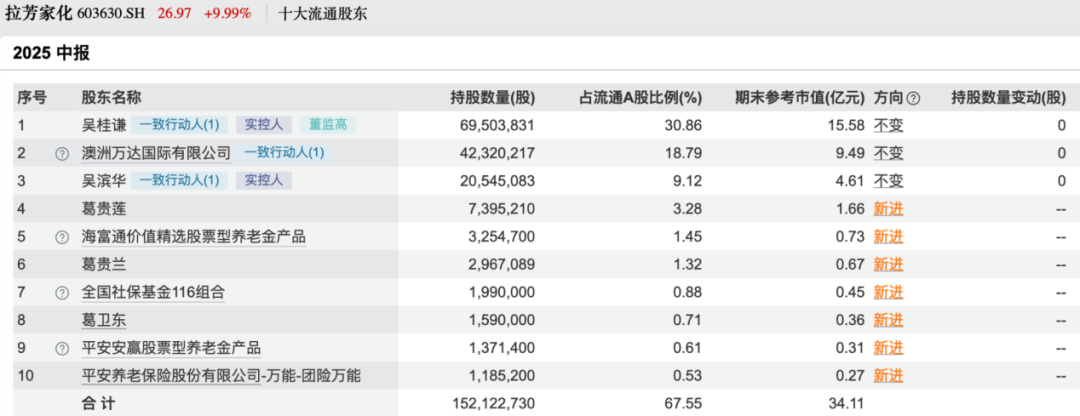The width and height of the screenshot is (1080, 416).
Task: Sort by 占流通A股比例(%) column header
Action: pyautogui.click(x=641, y=98)
